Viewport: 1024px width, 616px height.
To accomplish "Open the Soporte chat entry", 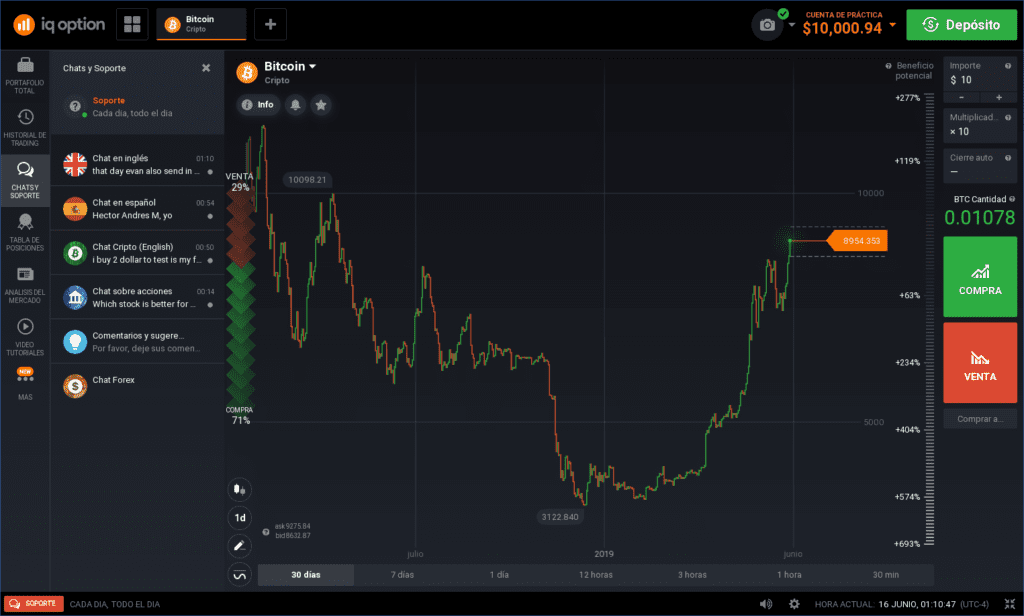I will click(x=137, y=107).
